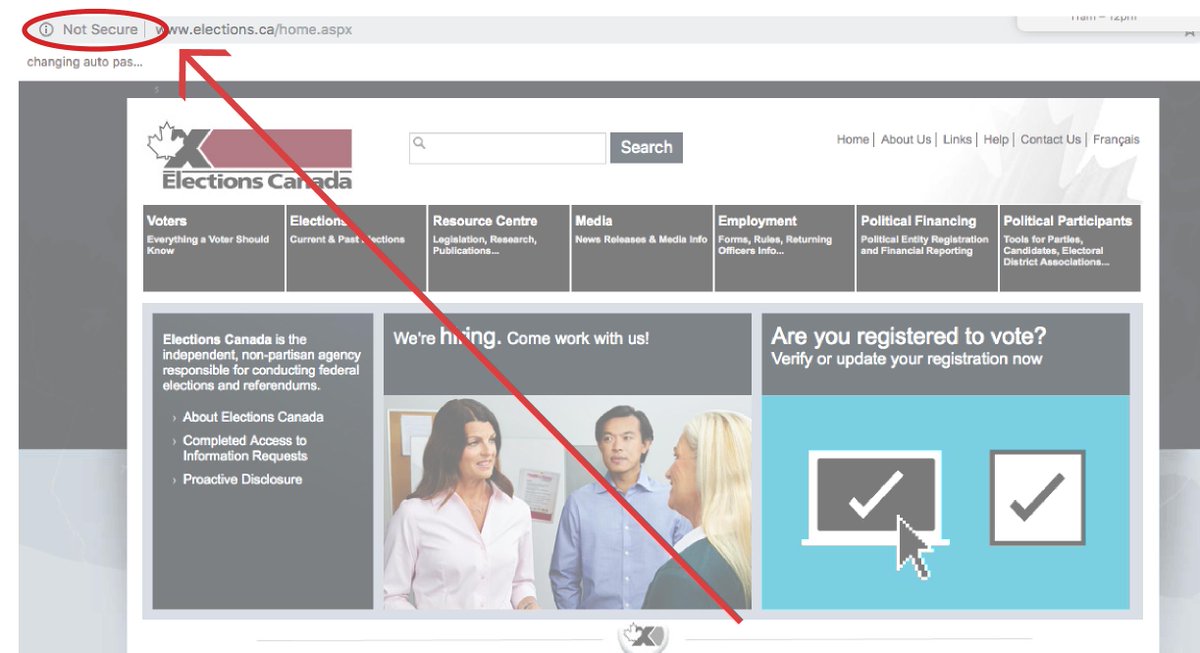Viewport: 1200px width, 653px height.
Task: Click the site info icon beside Not Secure
Action: (x=46, y=30)
